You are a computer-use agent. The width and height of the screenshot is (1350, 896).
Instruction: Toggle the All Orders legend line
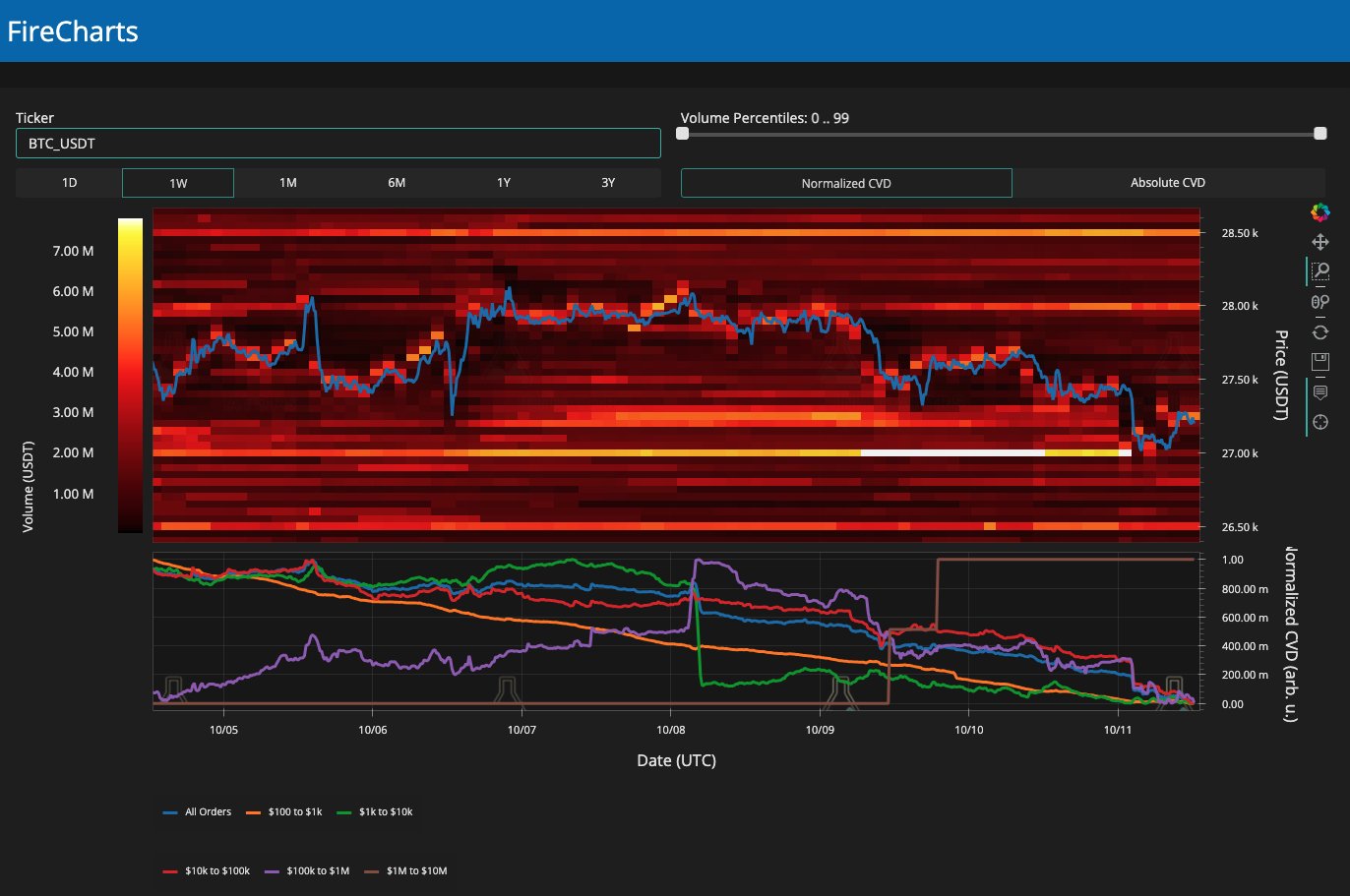pyautogui.click(x=198, y=812)
